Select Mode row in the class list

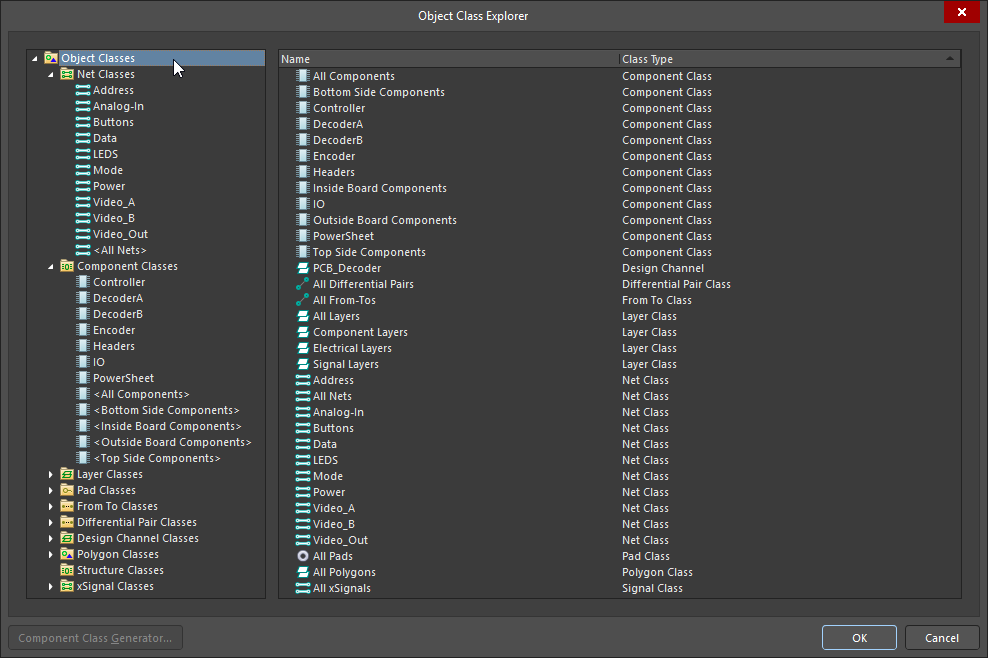click(x=619, y=476)
